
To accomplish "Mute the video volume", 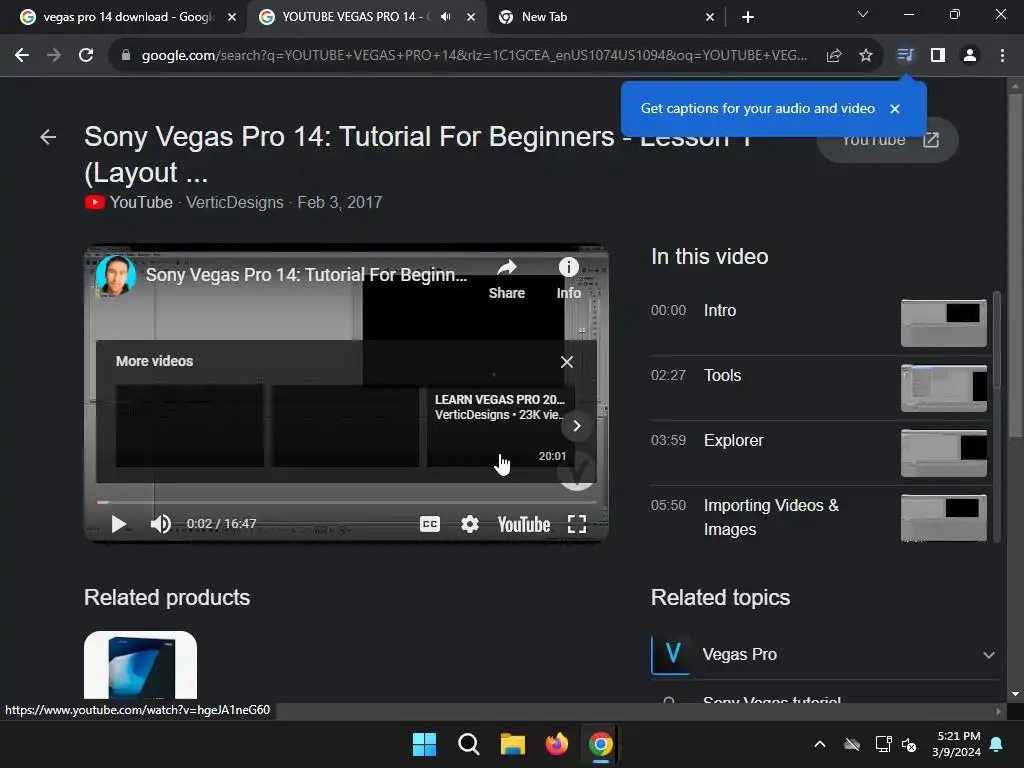I will point(161,524).
